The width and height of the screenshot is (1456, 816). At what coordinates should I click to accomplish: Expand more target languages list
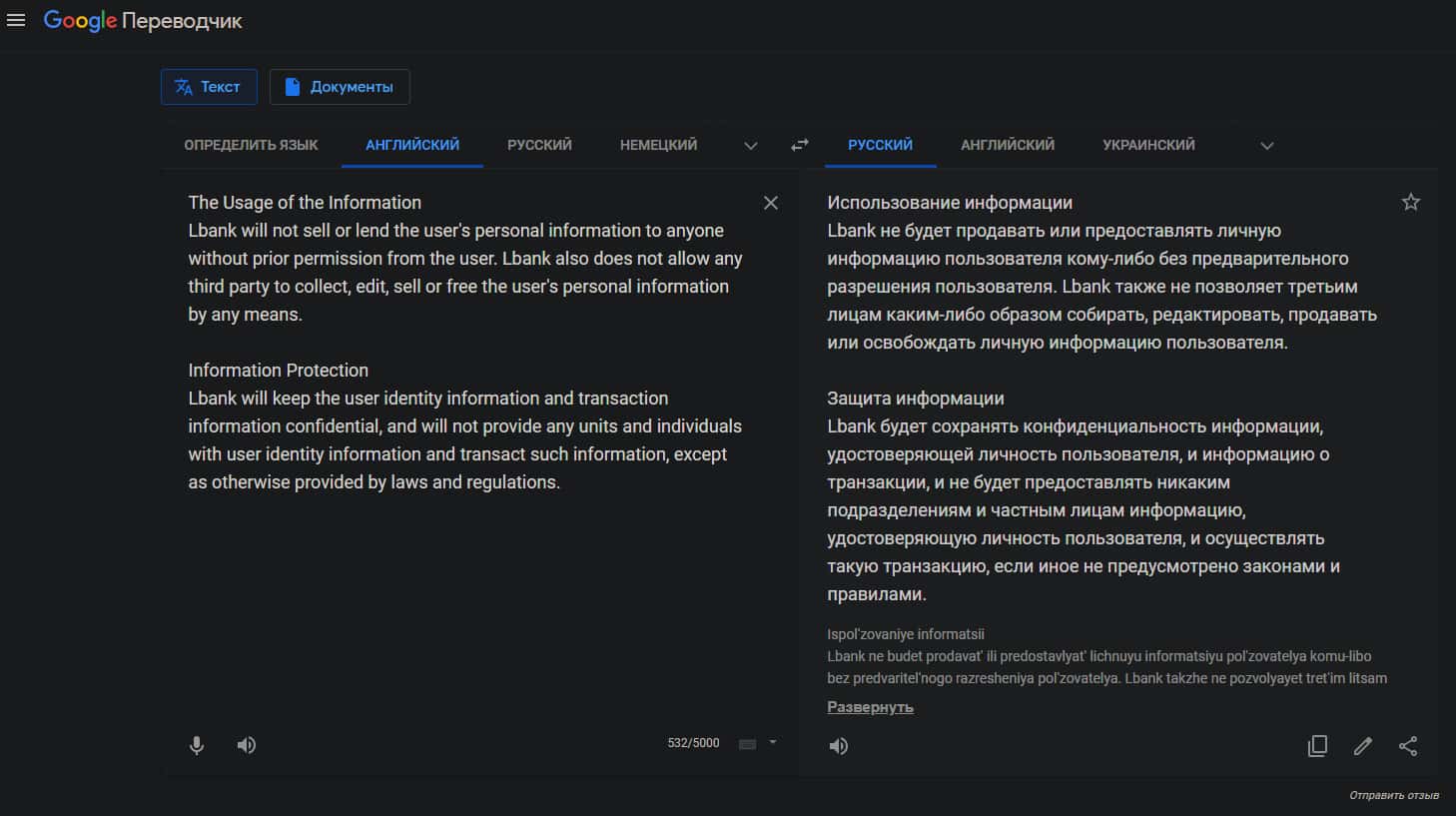click(x=1266, y=146)
